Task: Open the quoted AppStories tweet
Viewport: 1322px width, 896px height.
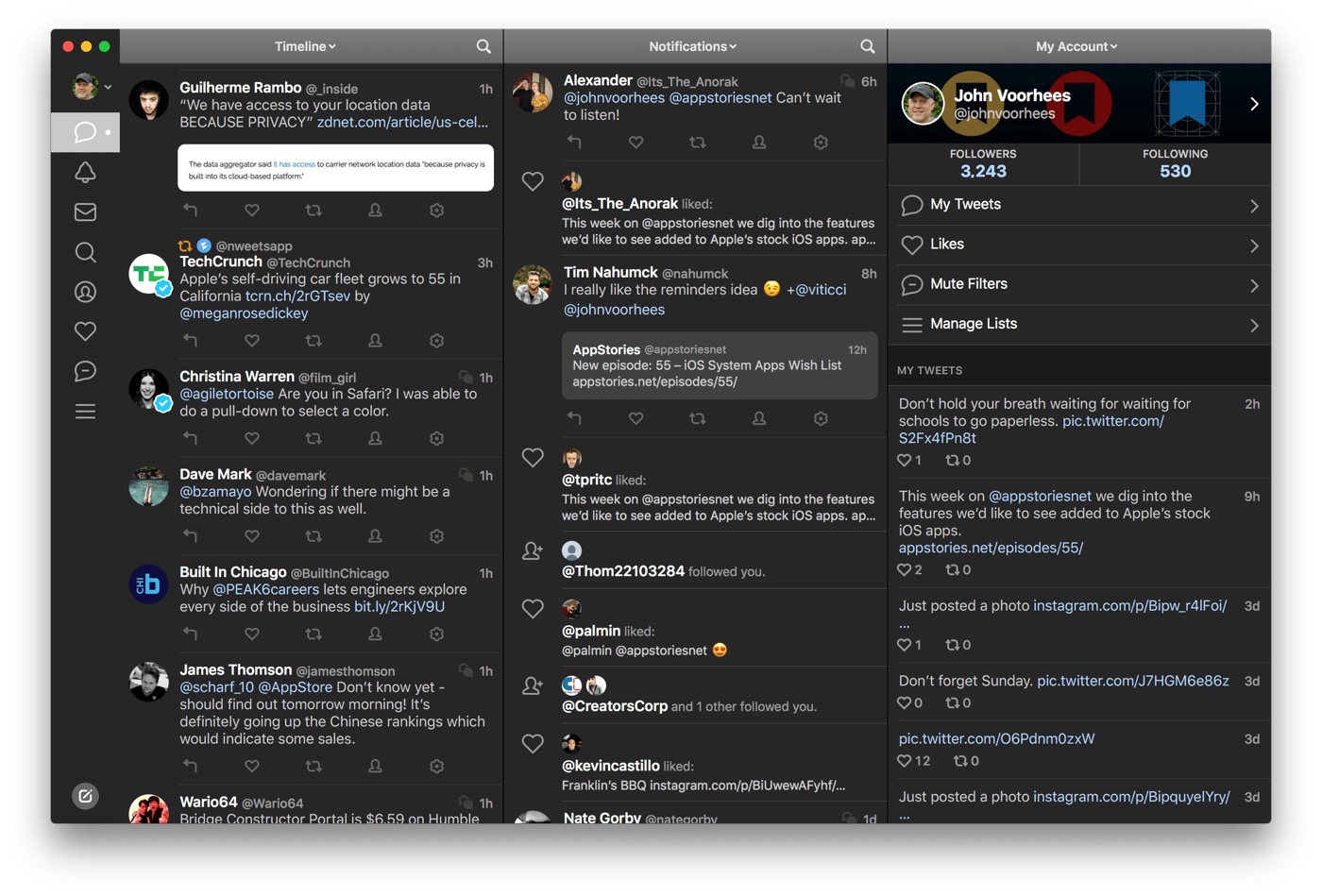Action: click(x=720, y=365)
